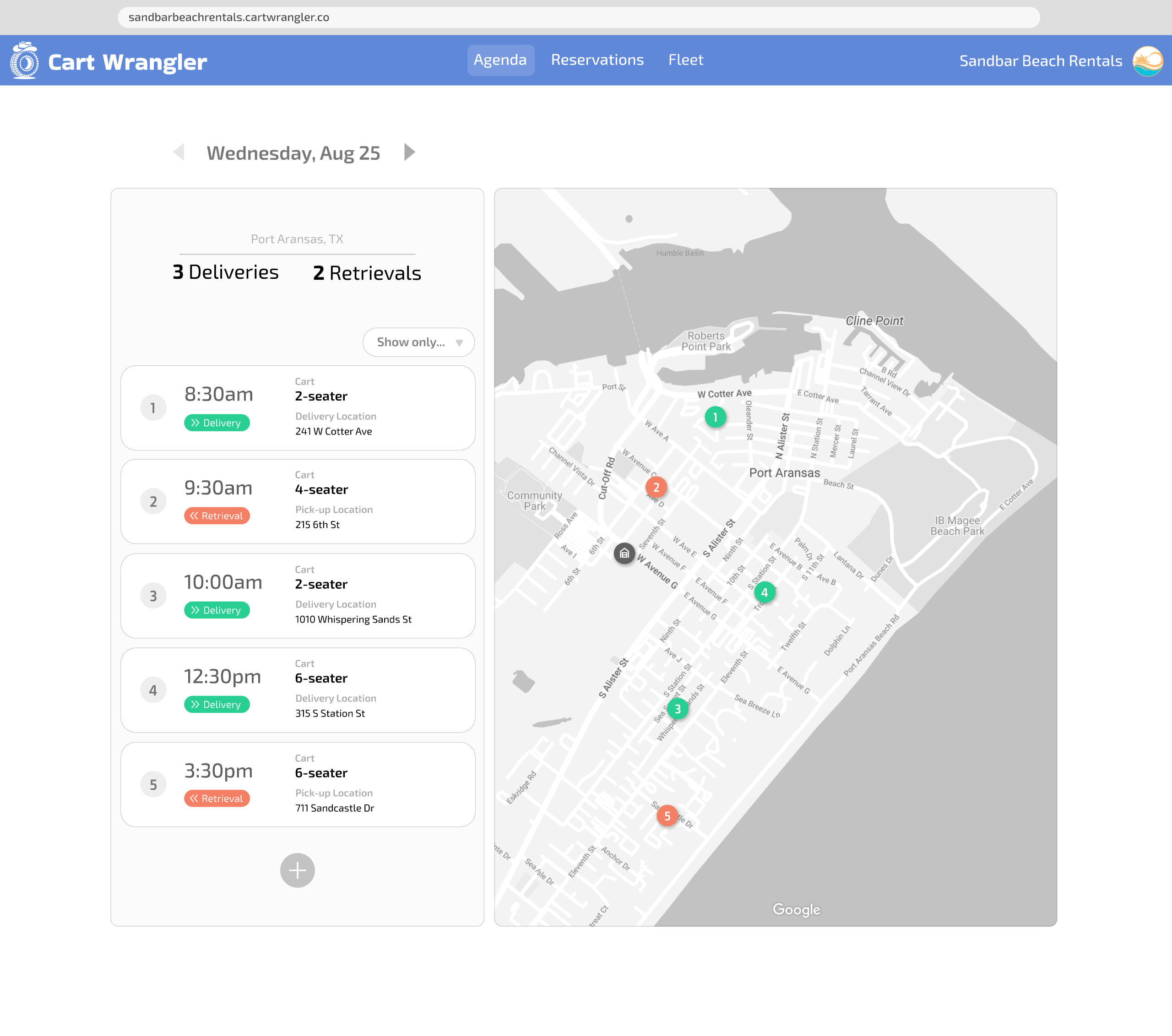Click the Google logo on the map

[796, 910]
